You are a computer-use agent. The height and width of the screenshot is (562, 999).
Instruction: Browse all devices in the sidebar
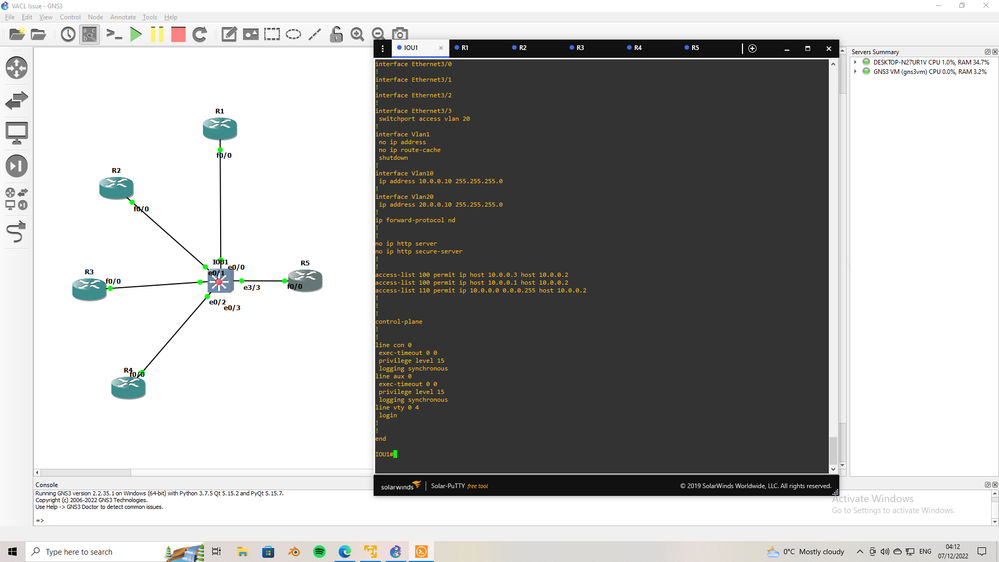pos(17,199)
